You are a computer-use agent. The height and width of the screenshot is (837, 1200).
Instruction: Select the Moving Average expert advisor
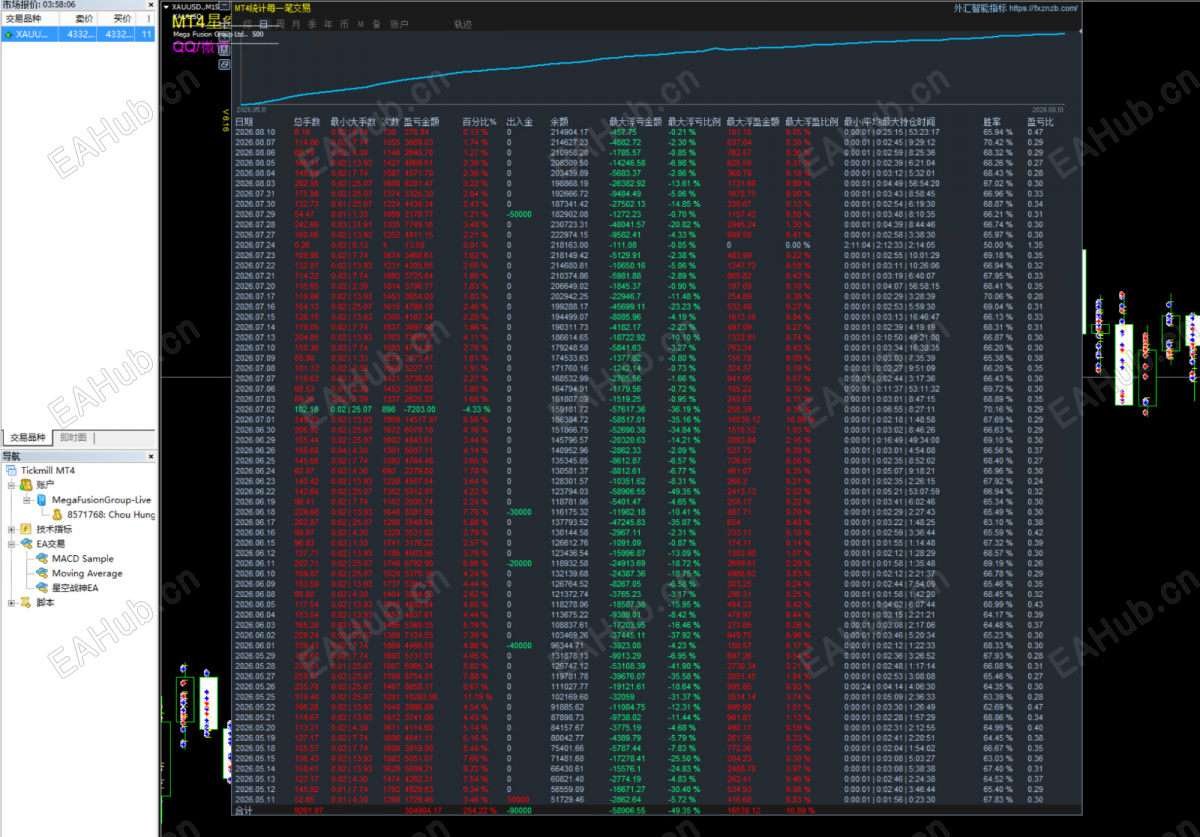coord(87,574)
